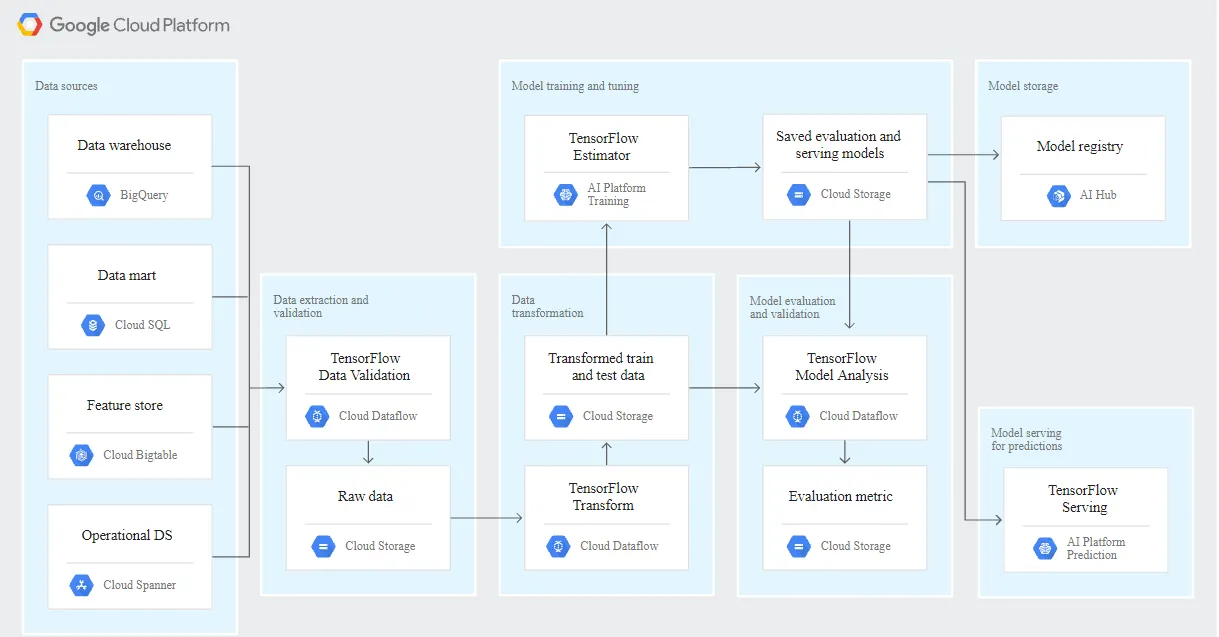Click the BigQuery service label
Viewport: 1219px width, 637px height.
[144, 195]
